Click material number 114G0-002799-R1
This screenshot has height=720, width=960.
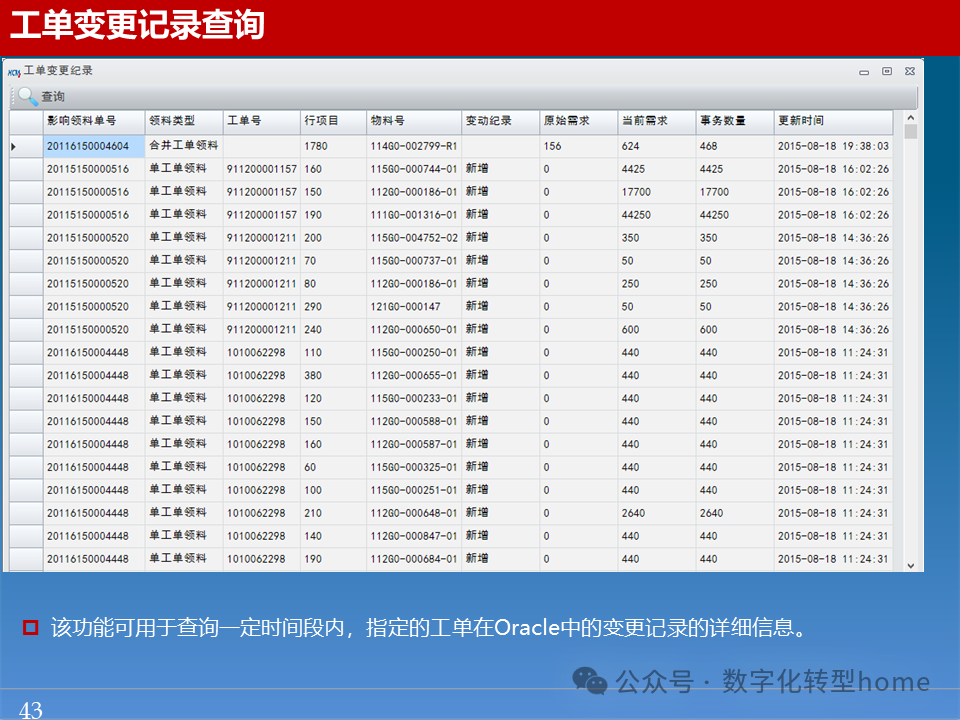coord(413,146)
